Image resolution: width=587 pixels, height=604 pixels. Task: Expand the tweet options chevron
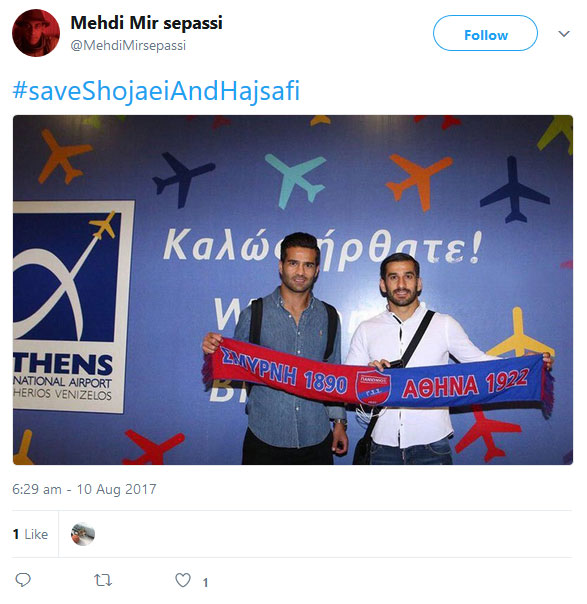tap(564, 34)
